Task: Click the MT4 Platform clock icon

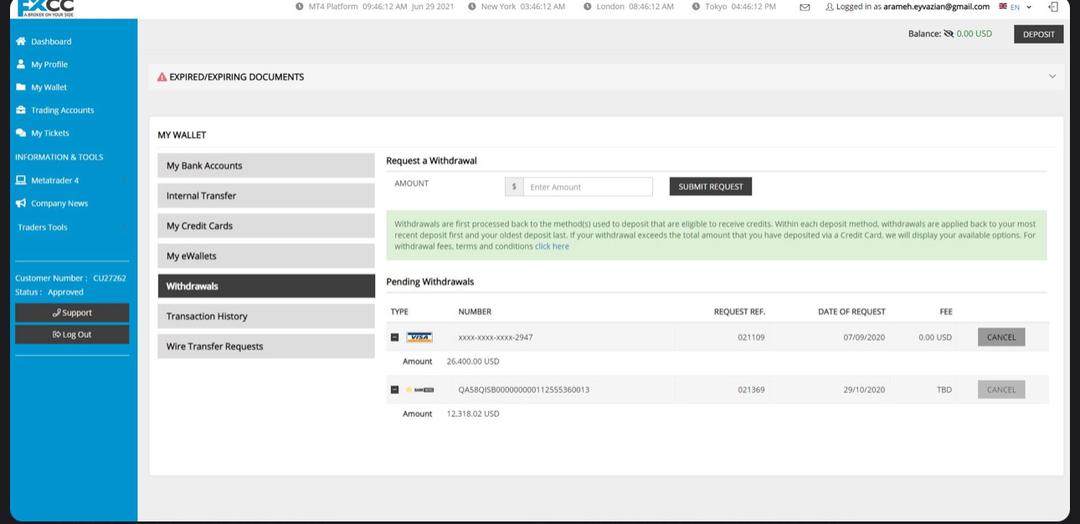Action: pos(300,7)
